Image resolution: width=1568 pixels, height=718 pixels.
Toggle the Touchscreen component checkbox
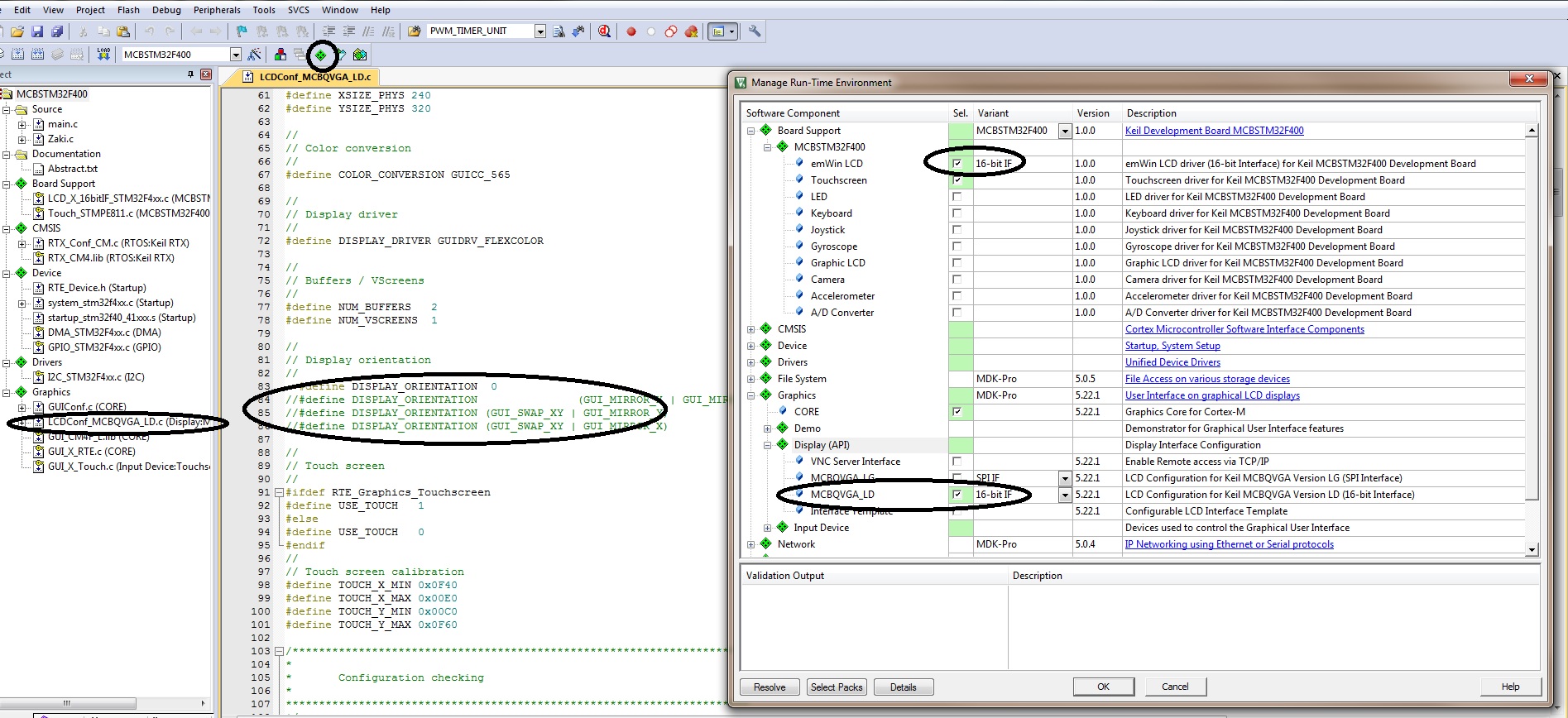(957, 180)
